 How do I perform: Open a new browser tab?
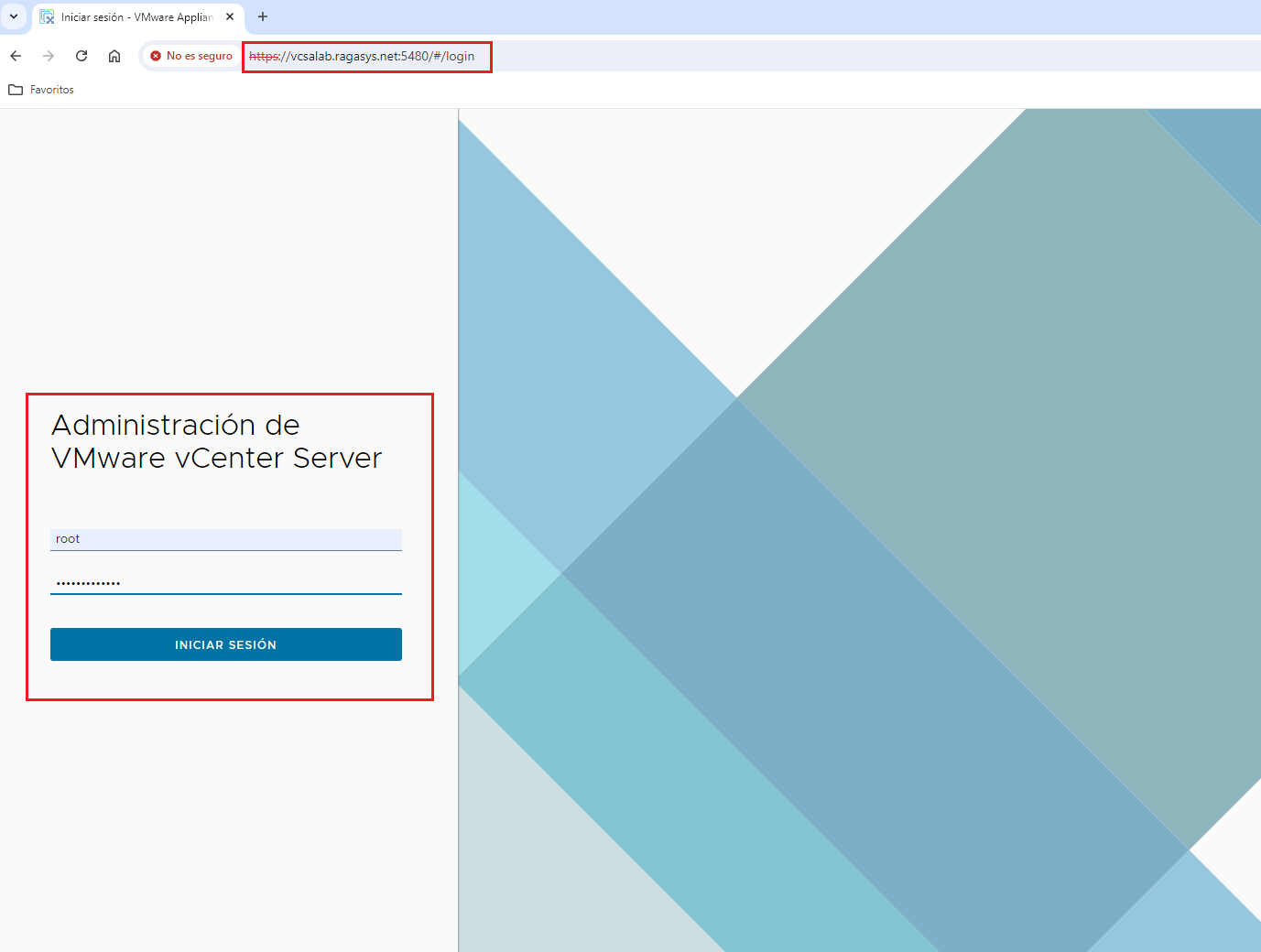coord(263,16)
